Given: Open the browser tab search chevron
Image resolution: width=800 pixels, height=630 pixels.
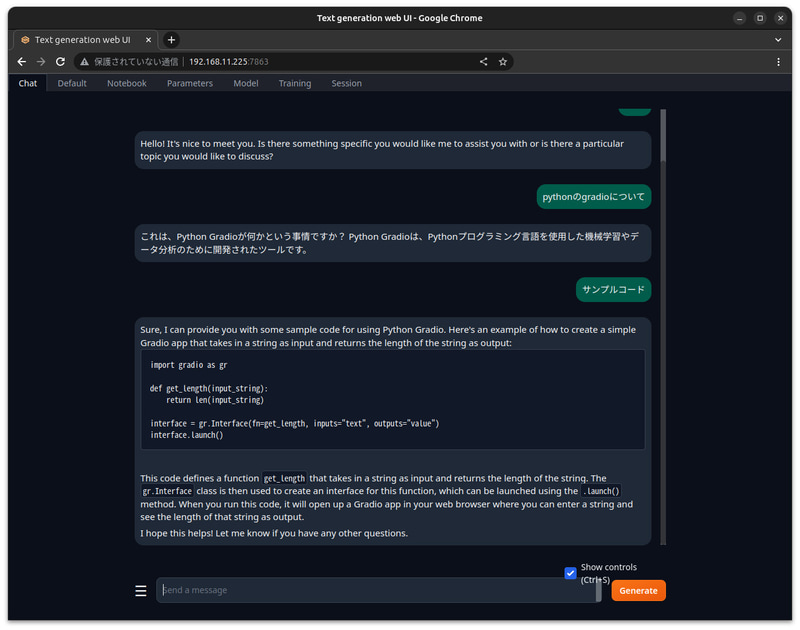Looking at the screenshot, I should pos(778,39).
